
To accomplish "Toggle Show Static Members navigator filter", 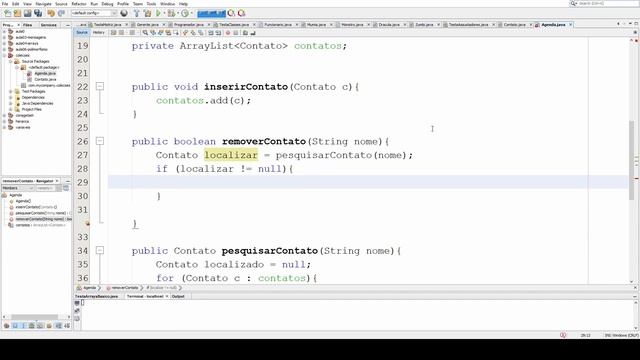I will pyautogui.click(x=23, y=326).
